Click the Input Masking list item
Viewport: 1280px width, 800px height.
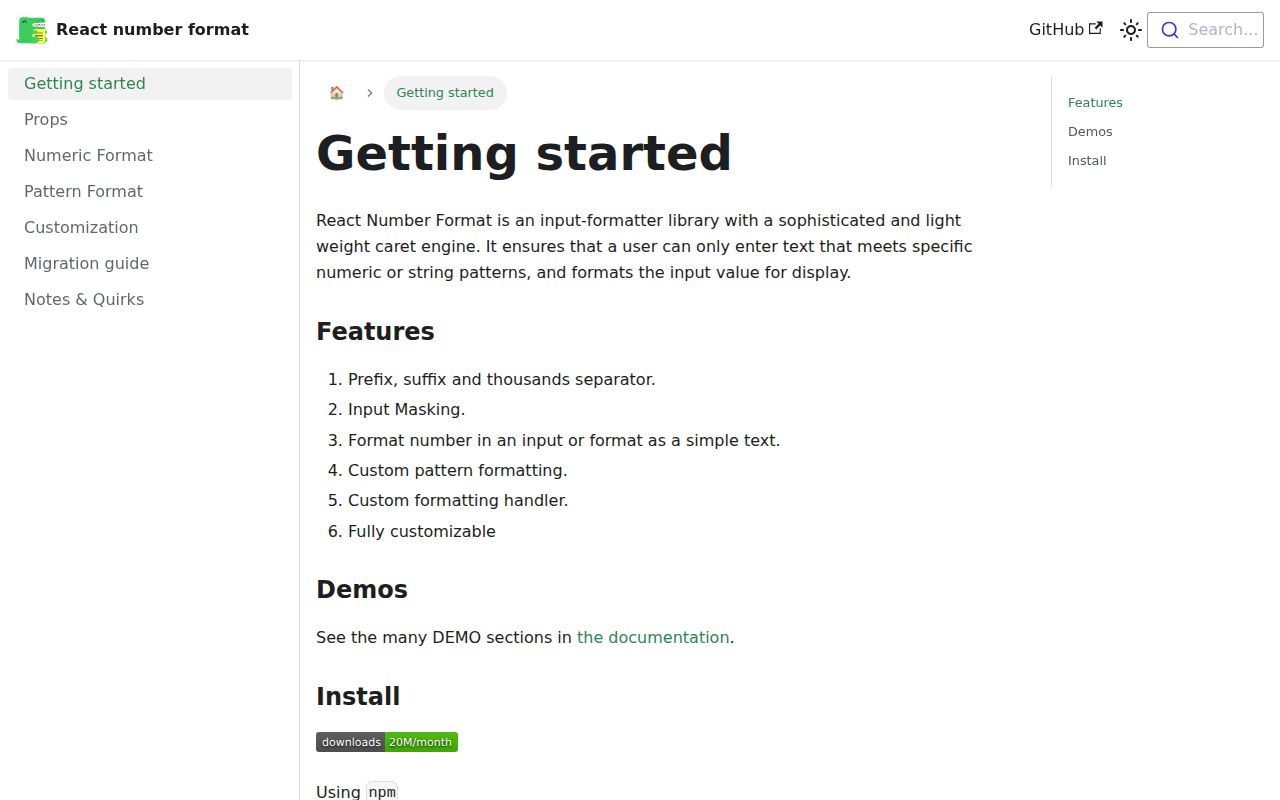(x=406, y=410)
